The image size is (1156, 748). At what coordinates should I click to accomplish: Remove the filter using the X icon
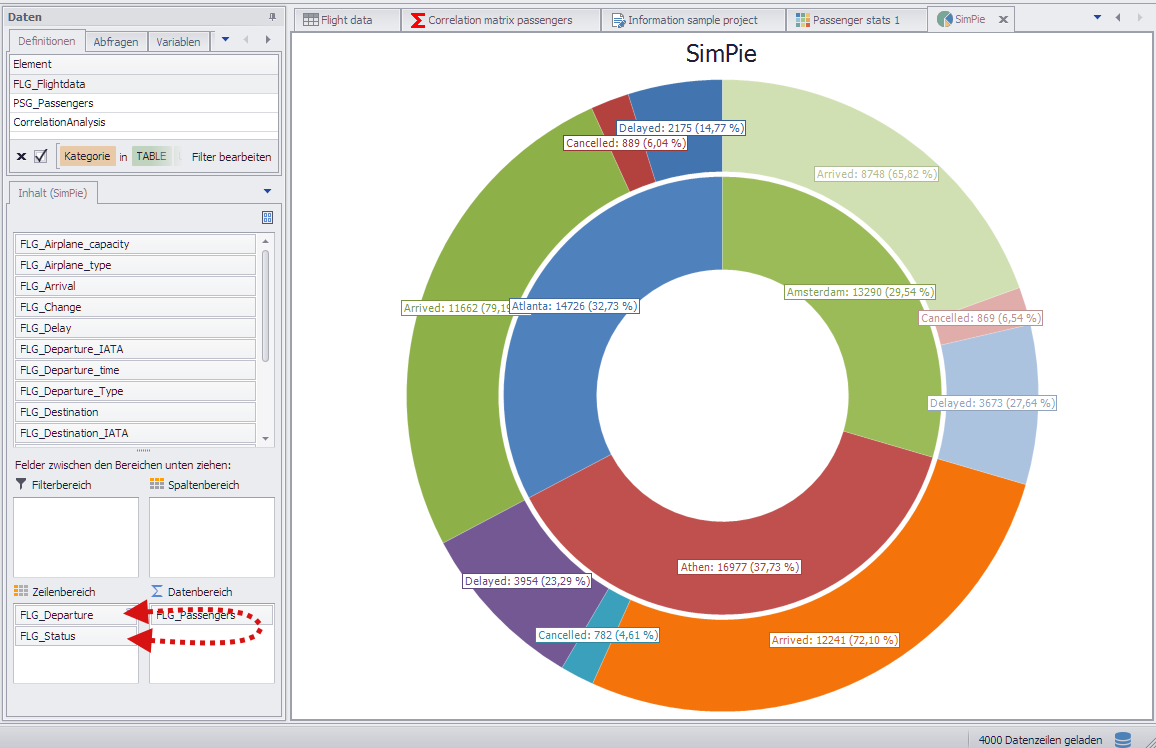[21, 157]
